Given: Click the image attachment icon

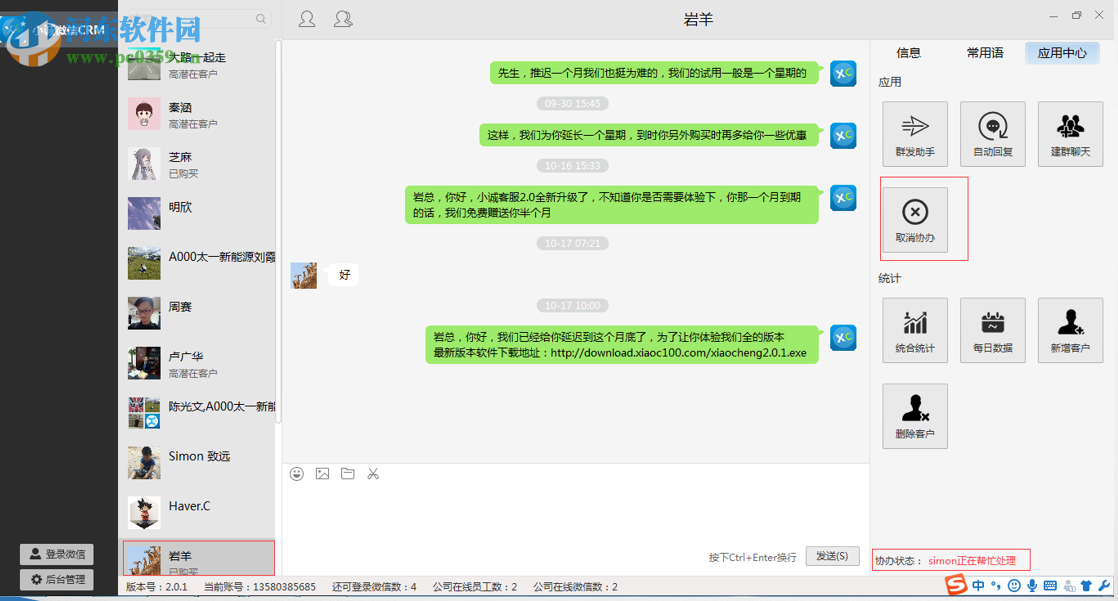Looking at the screenshot, I should [322, 473].
